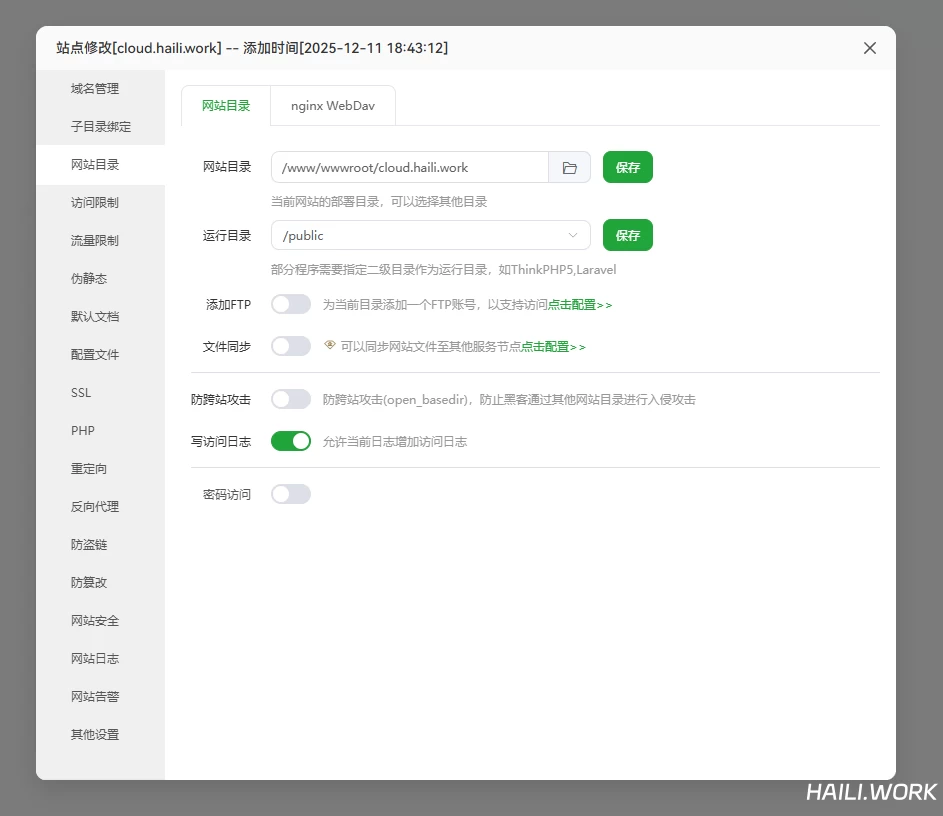Screen dimensions: 943x816
Task: Open 点击配置 link for file sync
Action: coord(552,347)
